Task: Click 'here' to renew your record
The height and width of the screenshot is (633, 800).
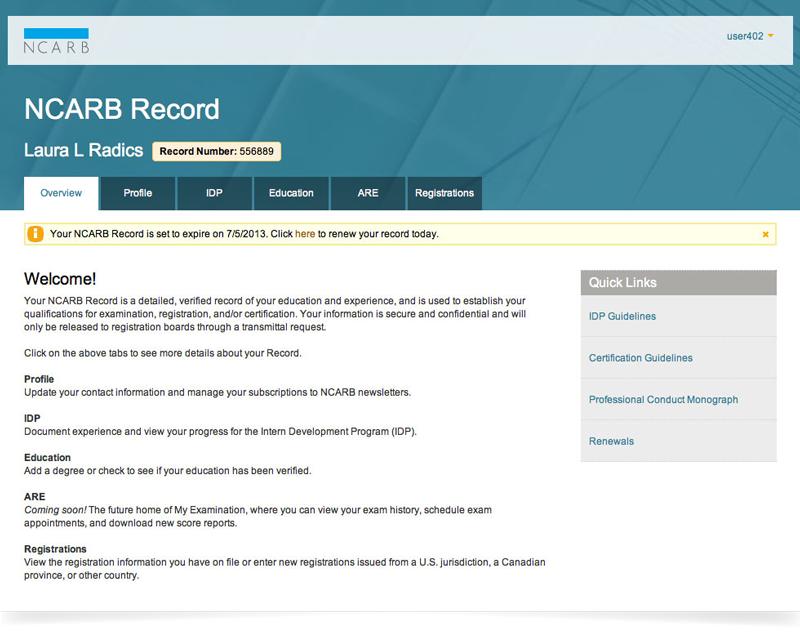Action: click(x=305, y=234)
